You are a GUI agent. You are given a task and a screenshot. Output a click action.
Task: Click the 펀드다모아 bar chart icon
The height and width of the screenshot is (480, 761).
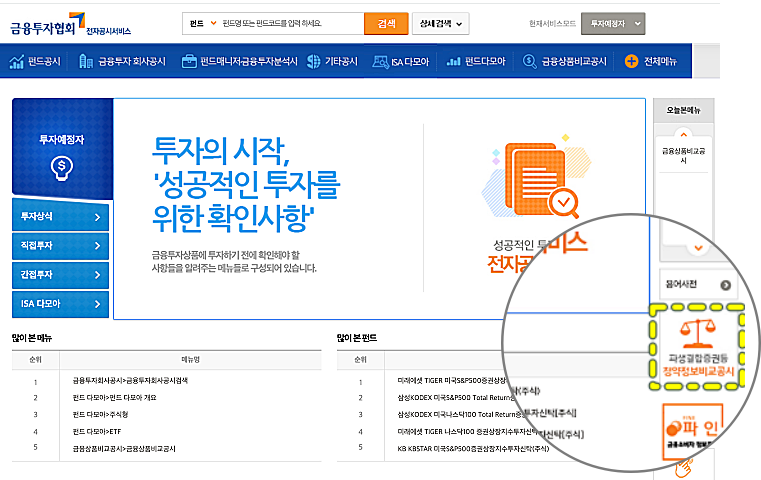point(453,62)
